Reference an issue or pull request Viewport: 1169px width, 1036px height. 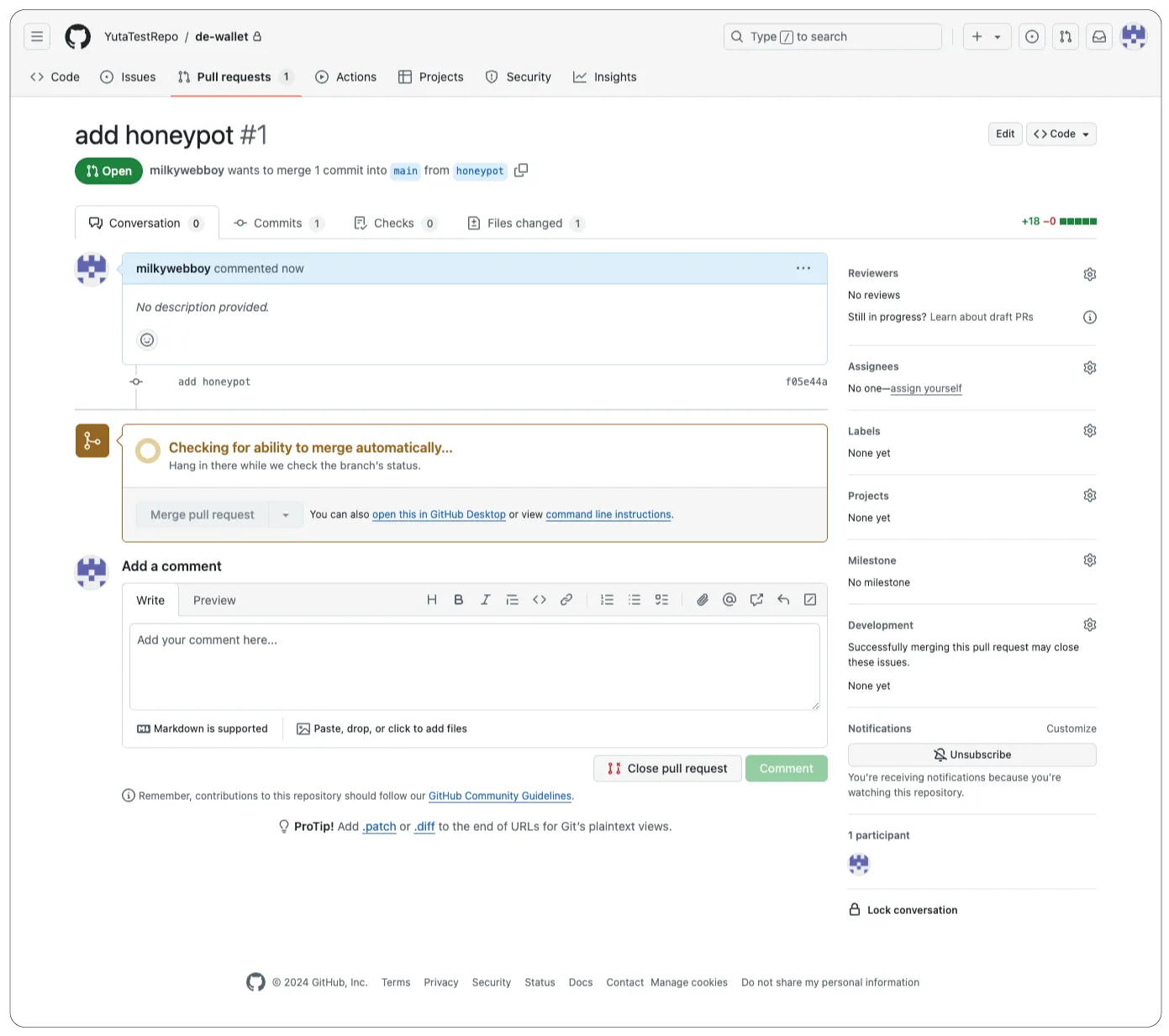click(x=756, y=600)
